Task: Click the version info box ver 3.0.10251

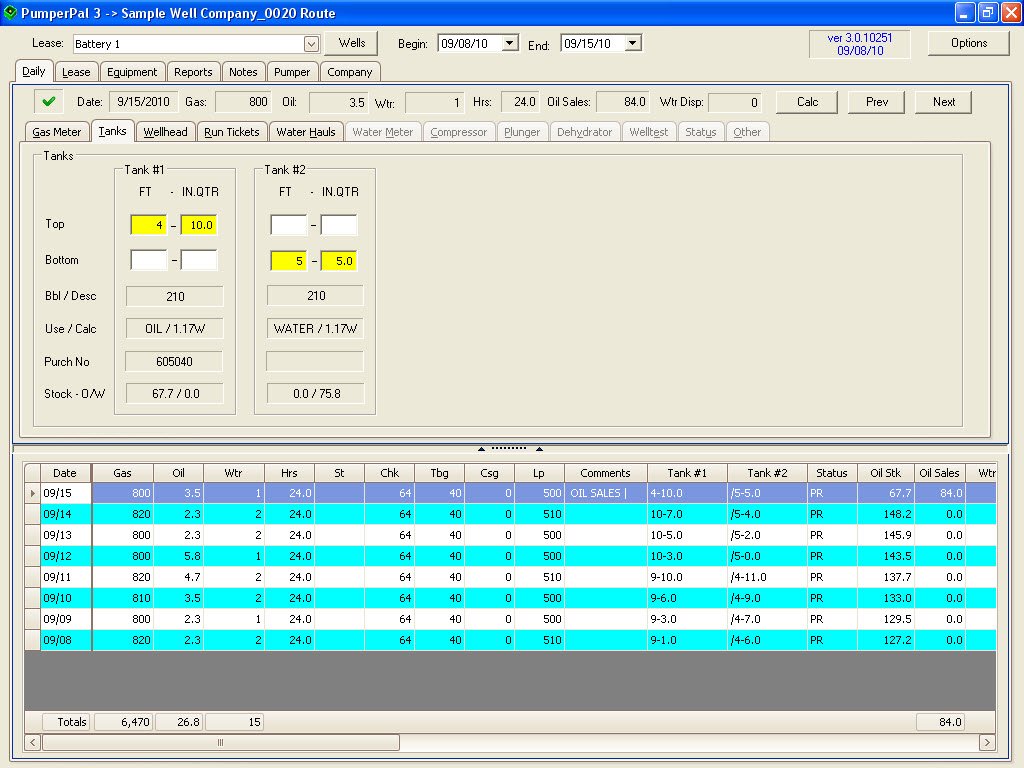Action: pos(859,44)
